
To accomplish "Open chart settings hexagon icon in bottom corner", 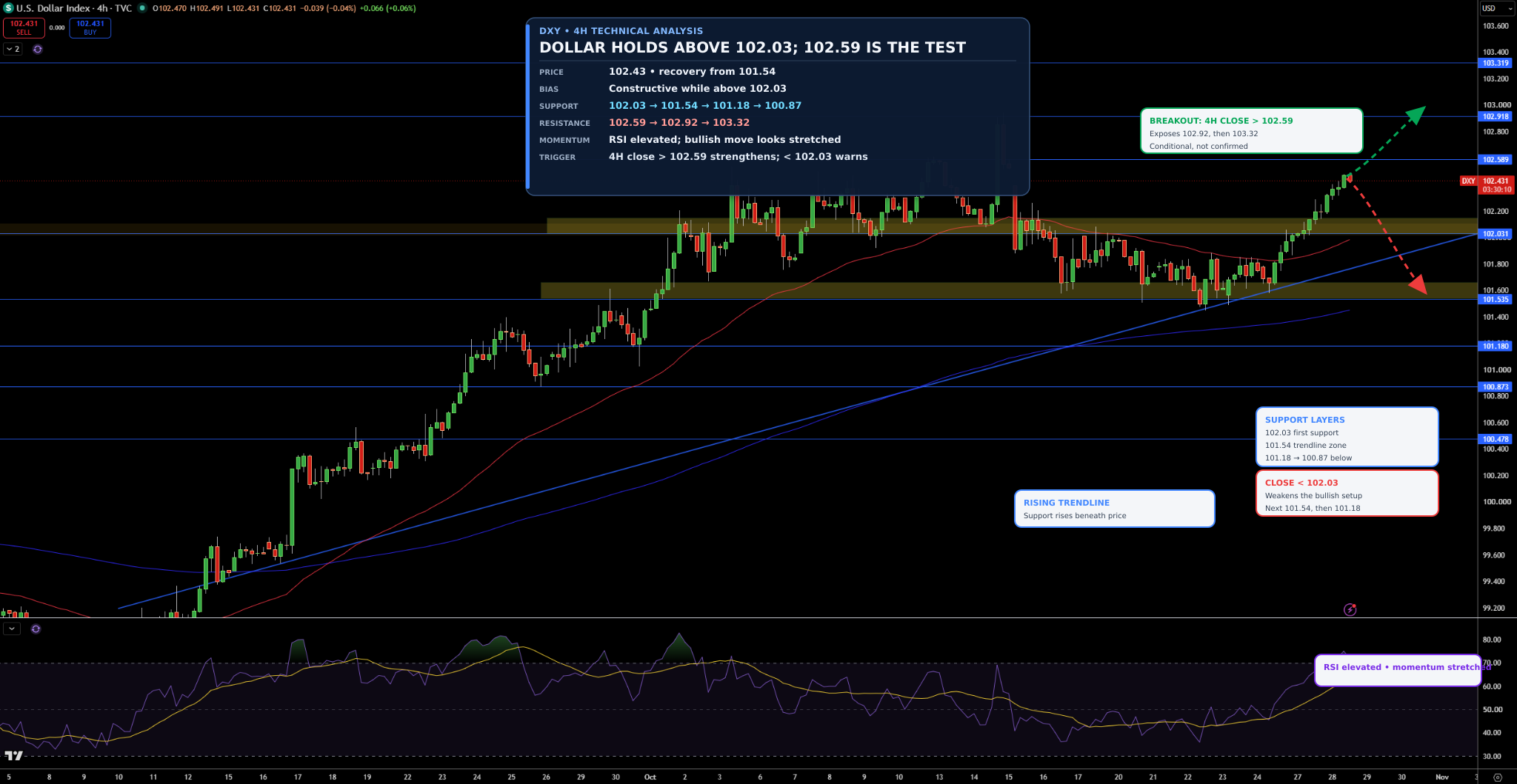I will [1497, 777].
